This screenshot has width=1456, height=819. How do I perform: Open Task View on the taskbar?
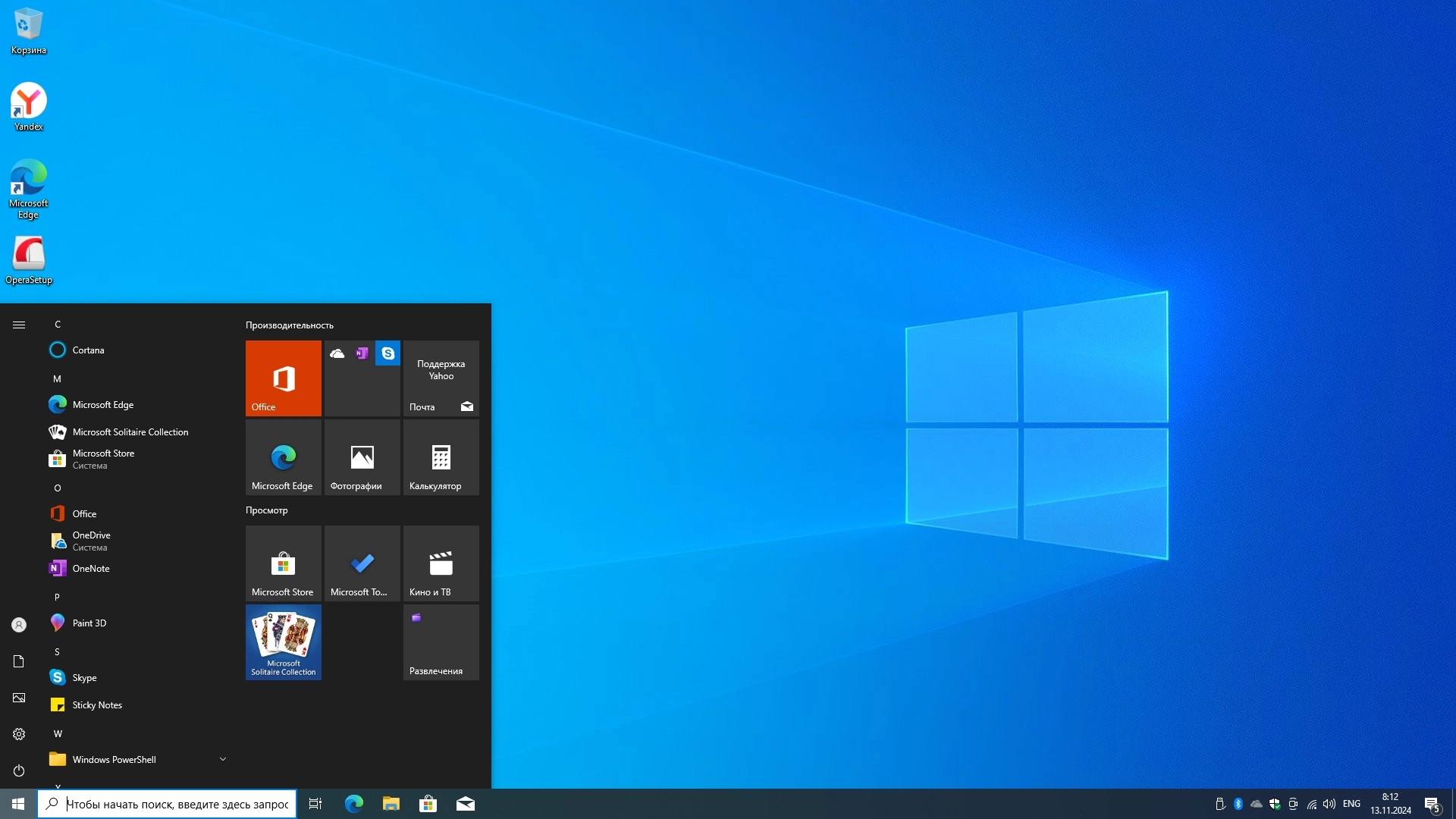point(315,804)
